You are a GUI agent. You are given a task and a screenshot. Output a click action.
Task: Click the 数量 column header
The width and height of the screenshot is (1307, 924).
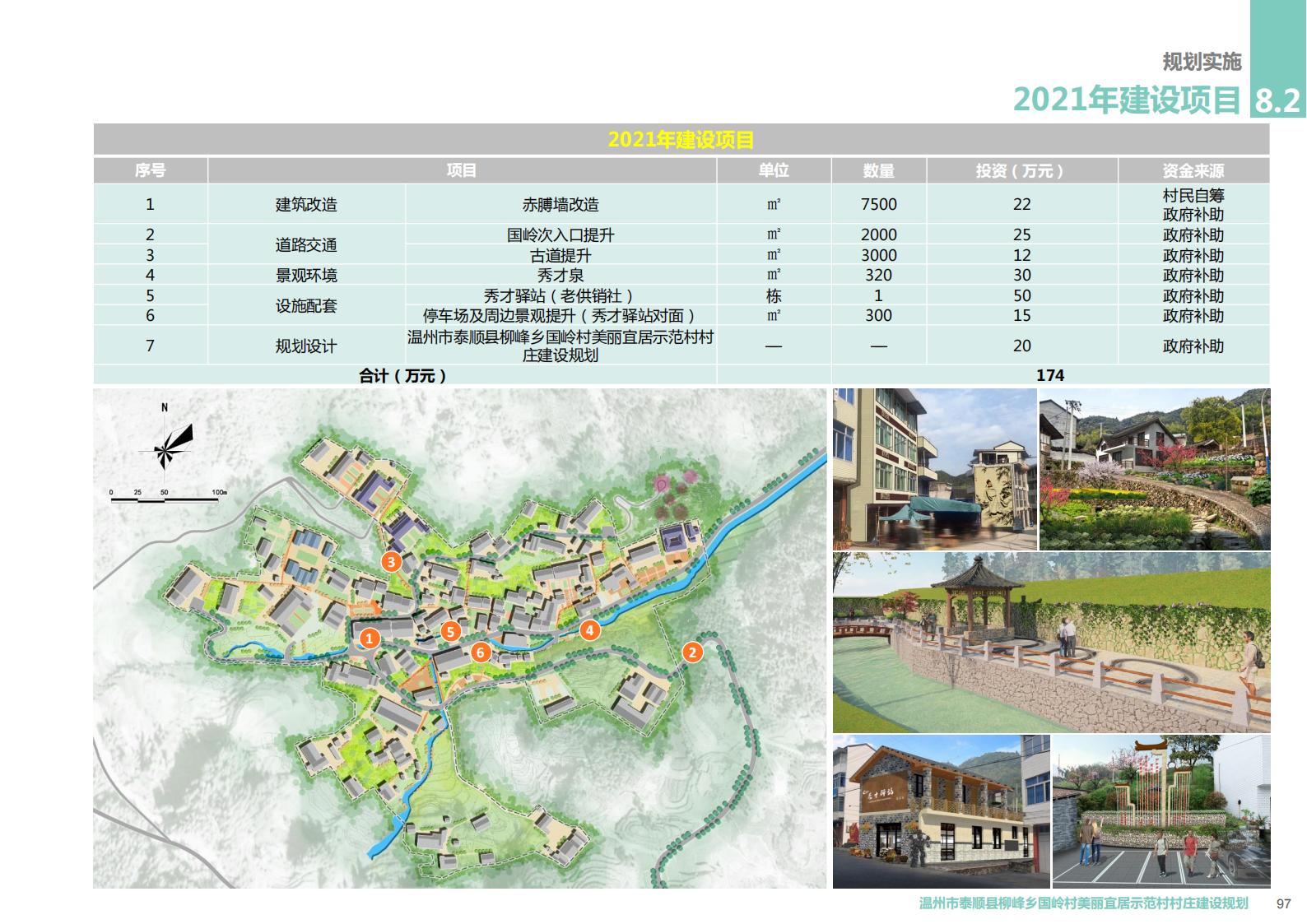(x=879, y=170)
